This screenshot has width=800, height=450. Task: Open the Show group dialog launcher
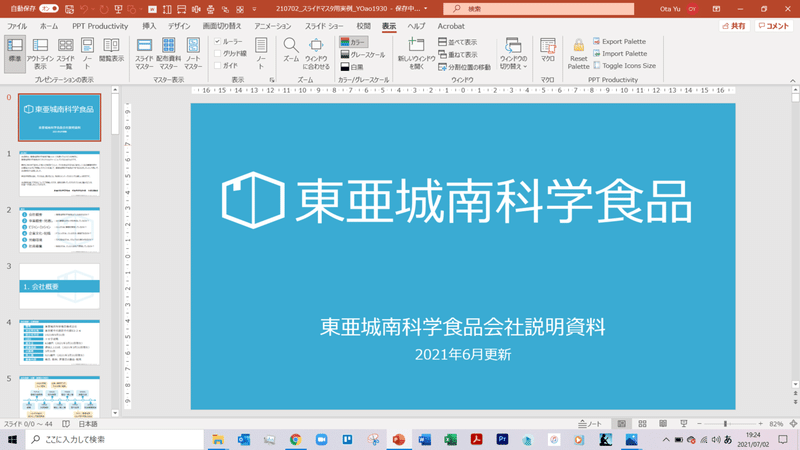272,80
